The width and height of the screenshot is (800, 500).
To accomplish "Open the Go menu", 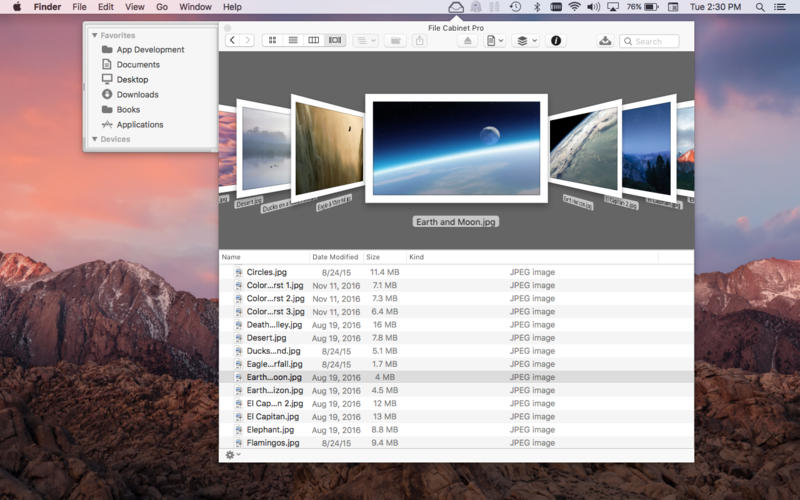I will pos(162,7).
